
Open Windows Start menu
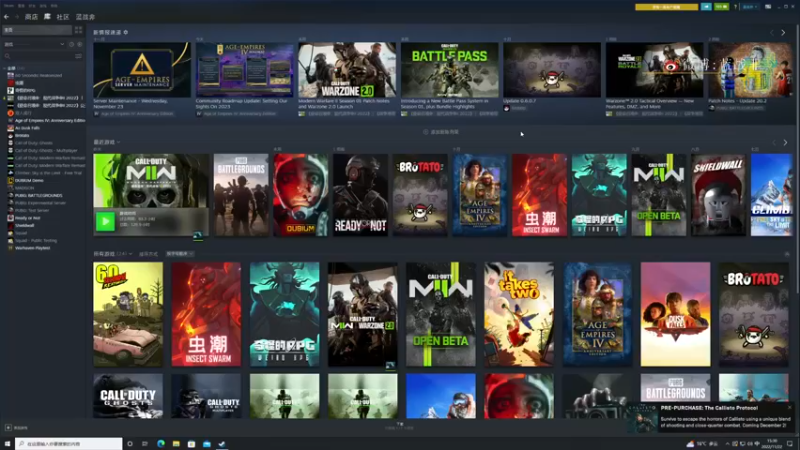pos(7,443)
